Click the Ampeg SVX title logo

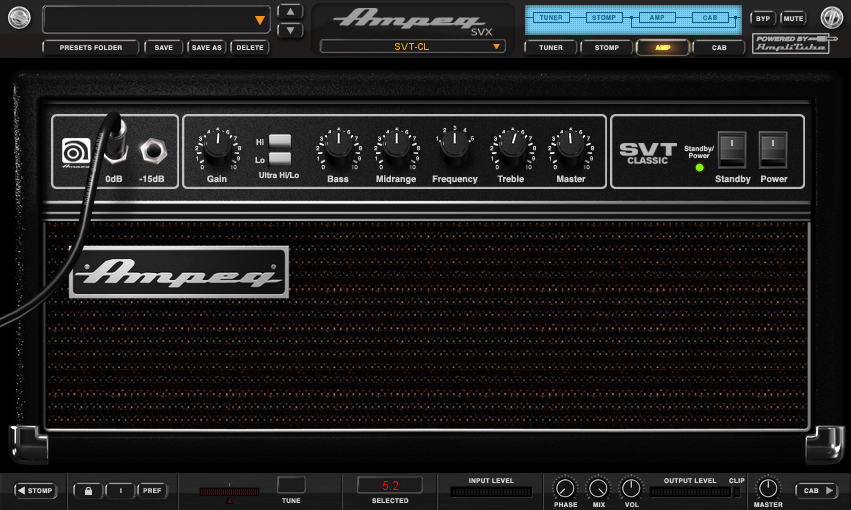tap(412, 22)
